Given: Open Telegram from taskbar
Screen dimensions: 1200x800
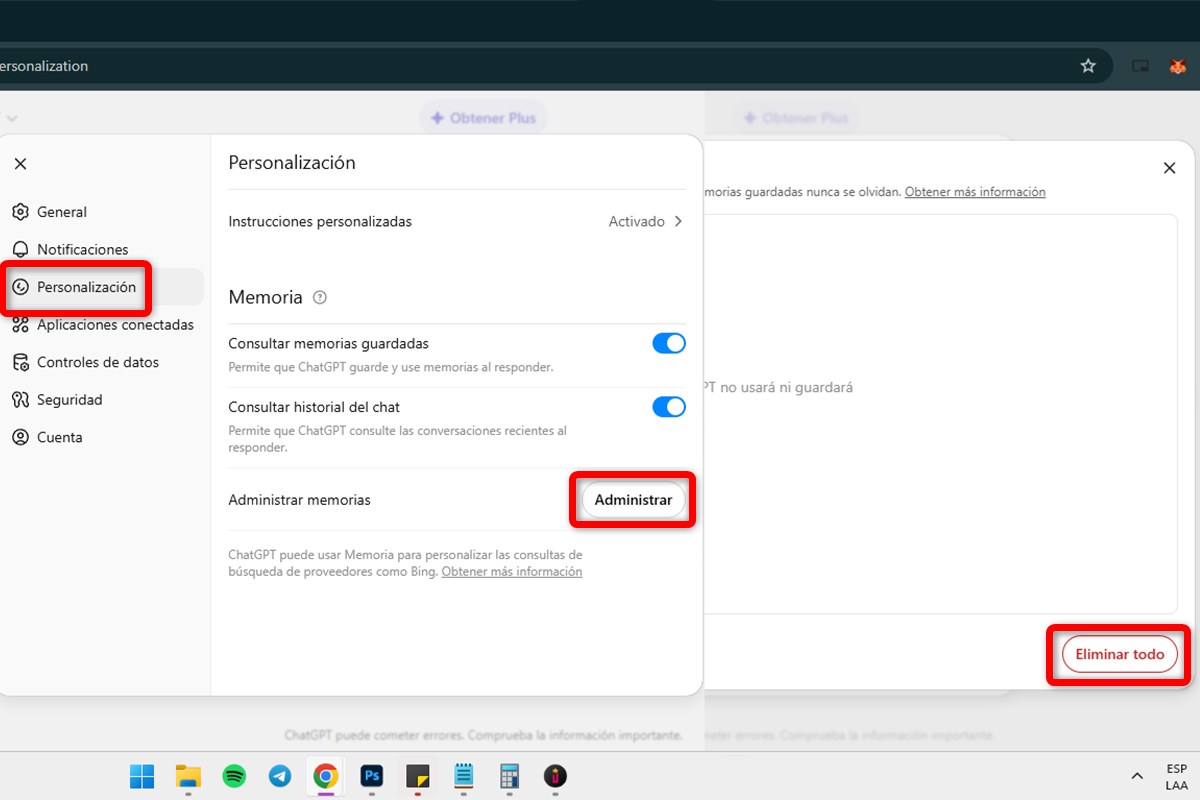Looking at the screenshot, I should coord(280,776).
